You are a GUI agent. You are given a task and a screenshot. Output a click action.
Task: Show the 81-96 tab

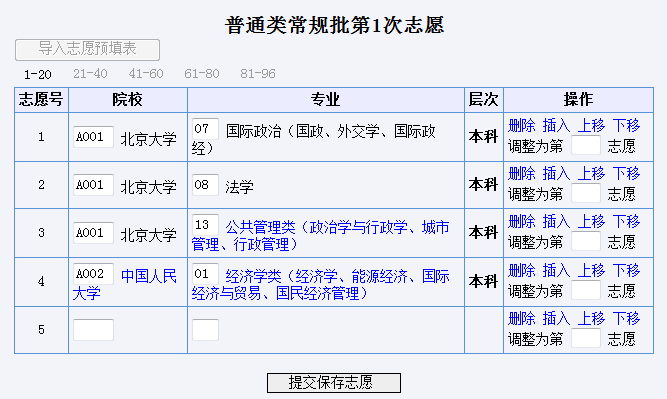(258, 74)
